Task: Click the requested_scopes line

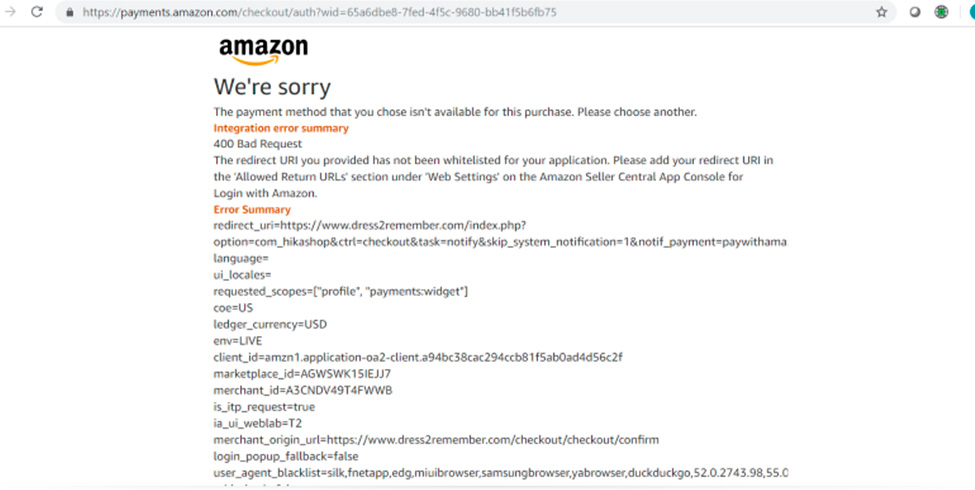Action: click(x=340, y=291)
